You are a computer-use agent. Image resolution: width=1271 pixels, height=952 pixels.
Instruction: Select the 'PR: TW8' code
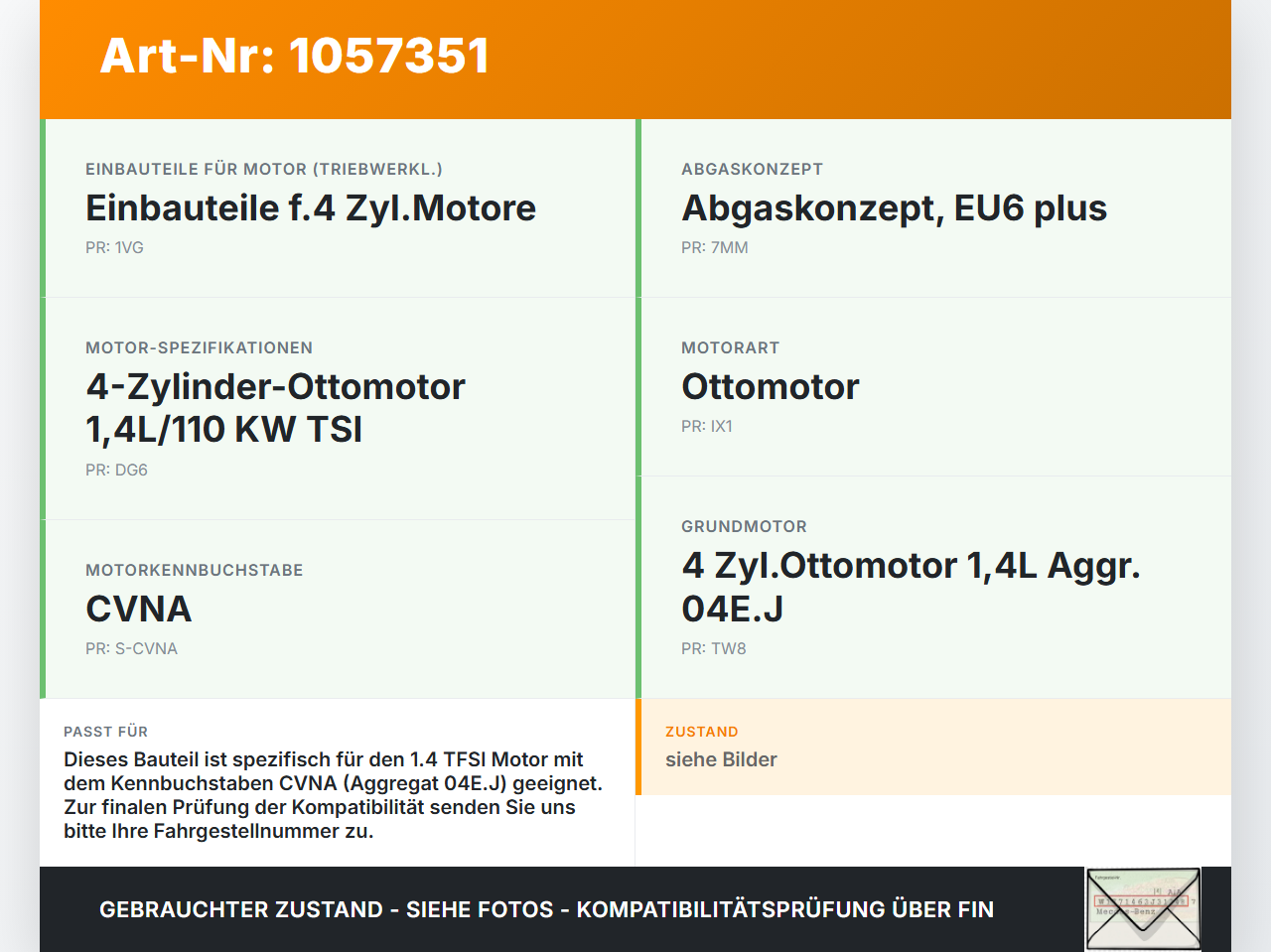pos(714,648)
